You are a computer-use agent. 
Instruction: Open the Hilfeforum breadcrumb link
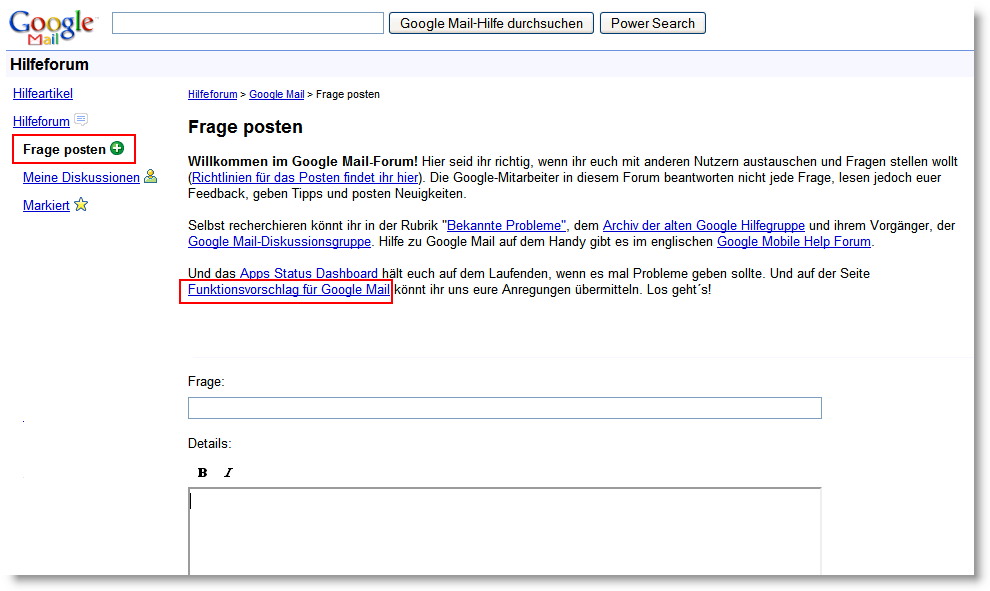pos(212,94)
